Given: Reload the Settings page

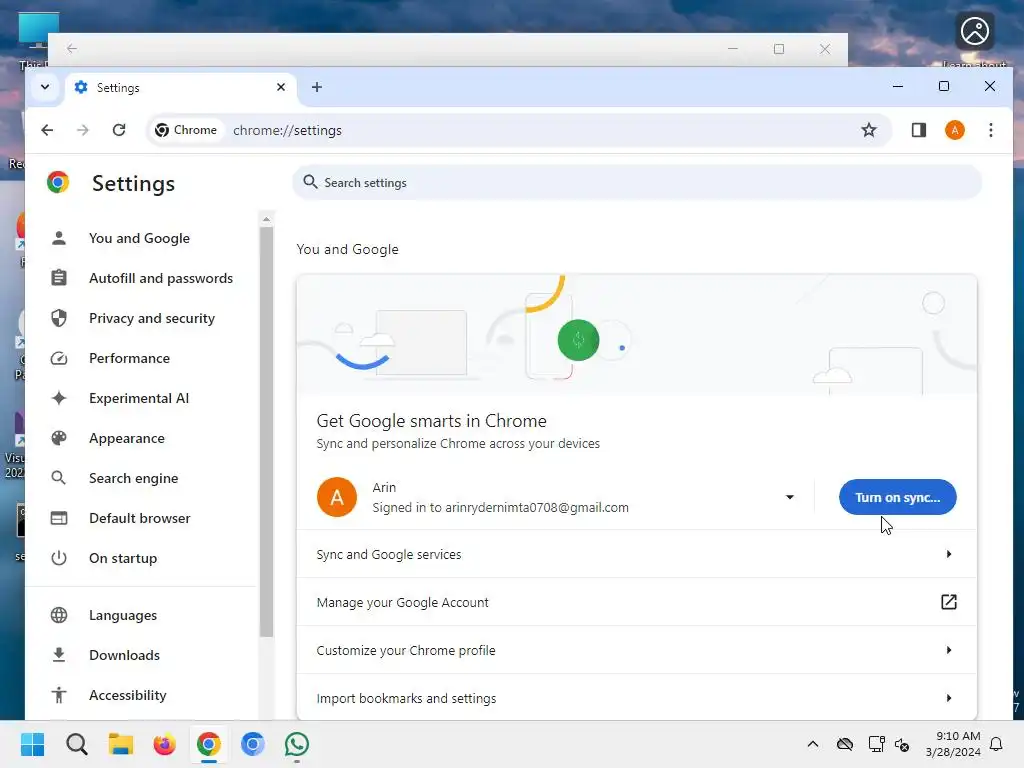Looking at the screenshot, I should click(x=119, y=130).
